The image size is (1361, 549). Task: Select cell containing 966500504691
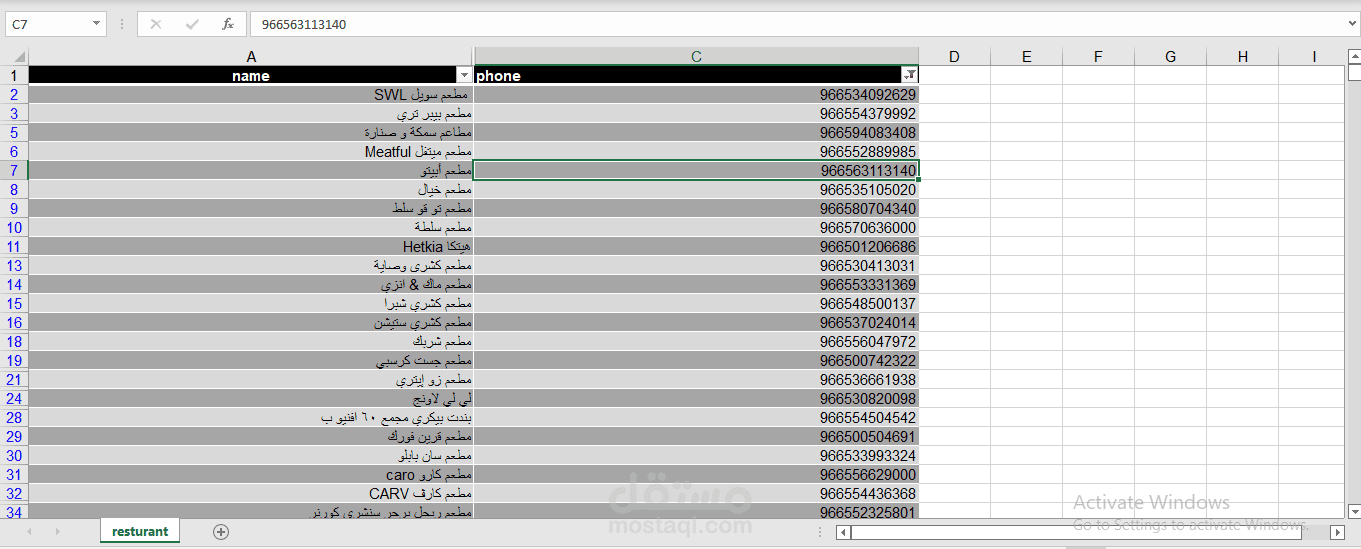tap(696, 437)
